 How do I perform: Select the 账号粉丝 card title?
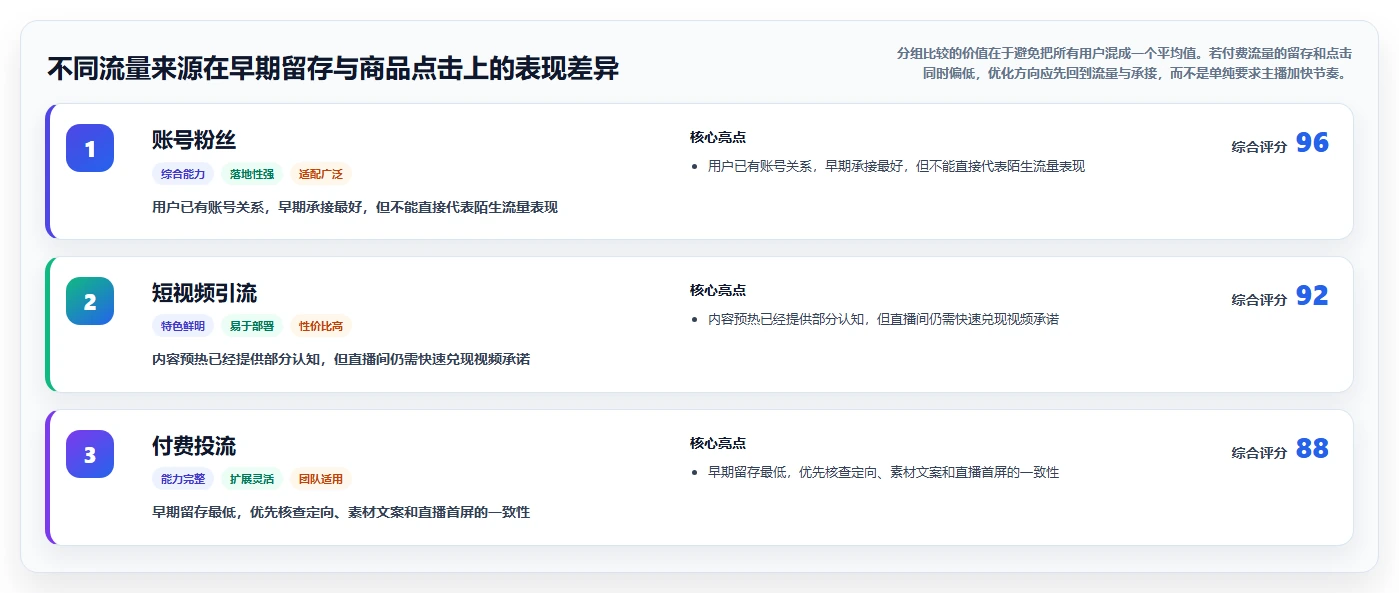pos(194,140)
